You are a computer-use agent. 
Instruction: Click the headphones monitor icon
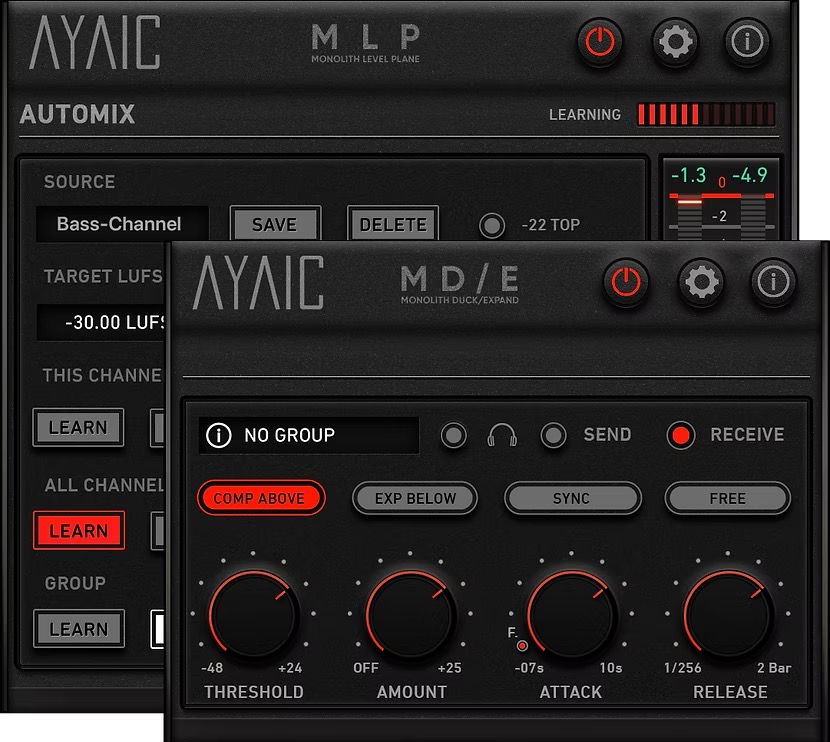point(501,435)
